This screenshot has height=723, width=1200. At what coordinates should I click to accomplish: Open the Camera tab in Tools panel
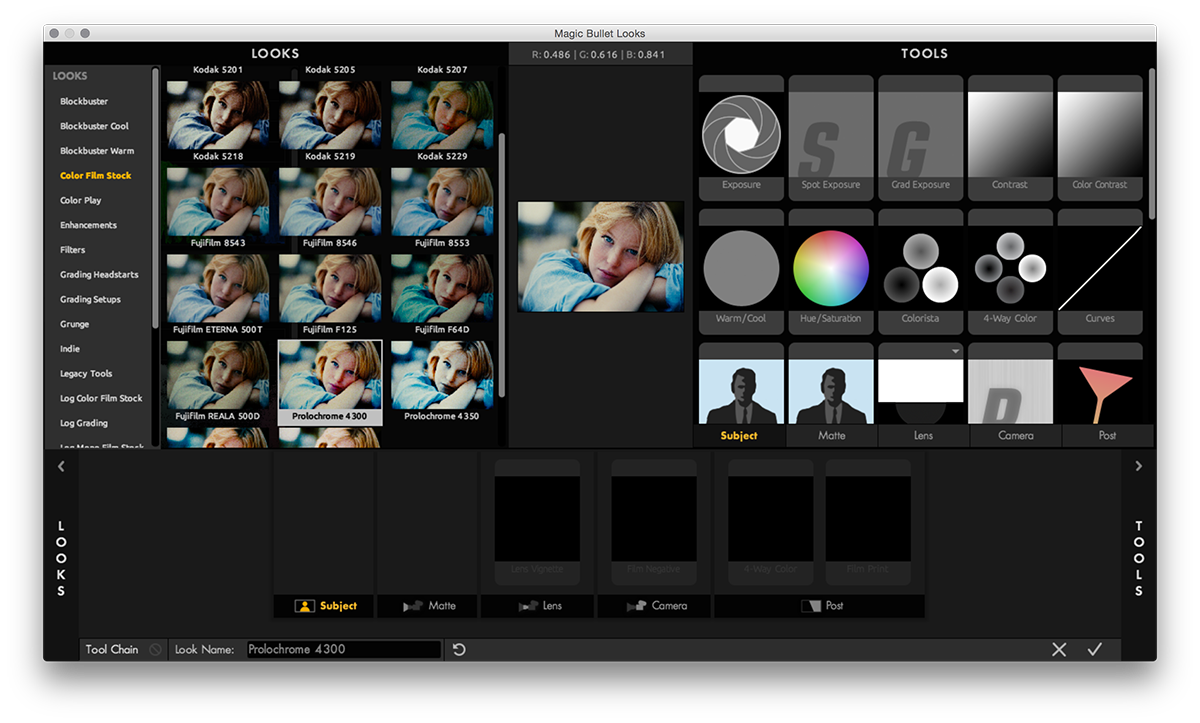coord(1015,436)
